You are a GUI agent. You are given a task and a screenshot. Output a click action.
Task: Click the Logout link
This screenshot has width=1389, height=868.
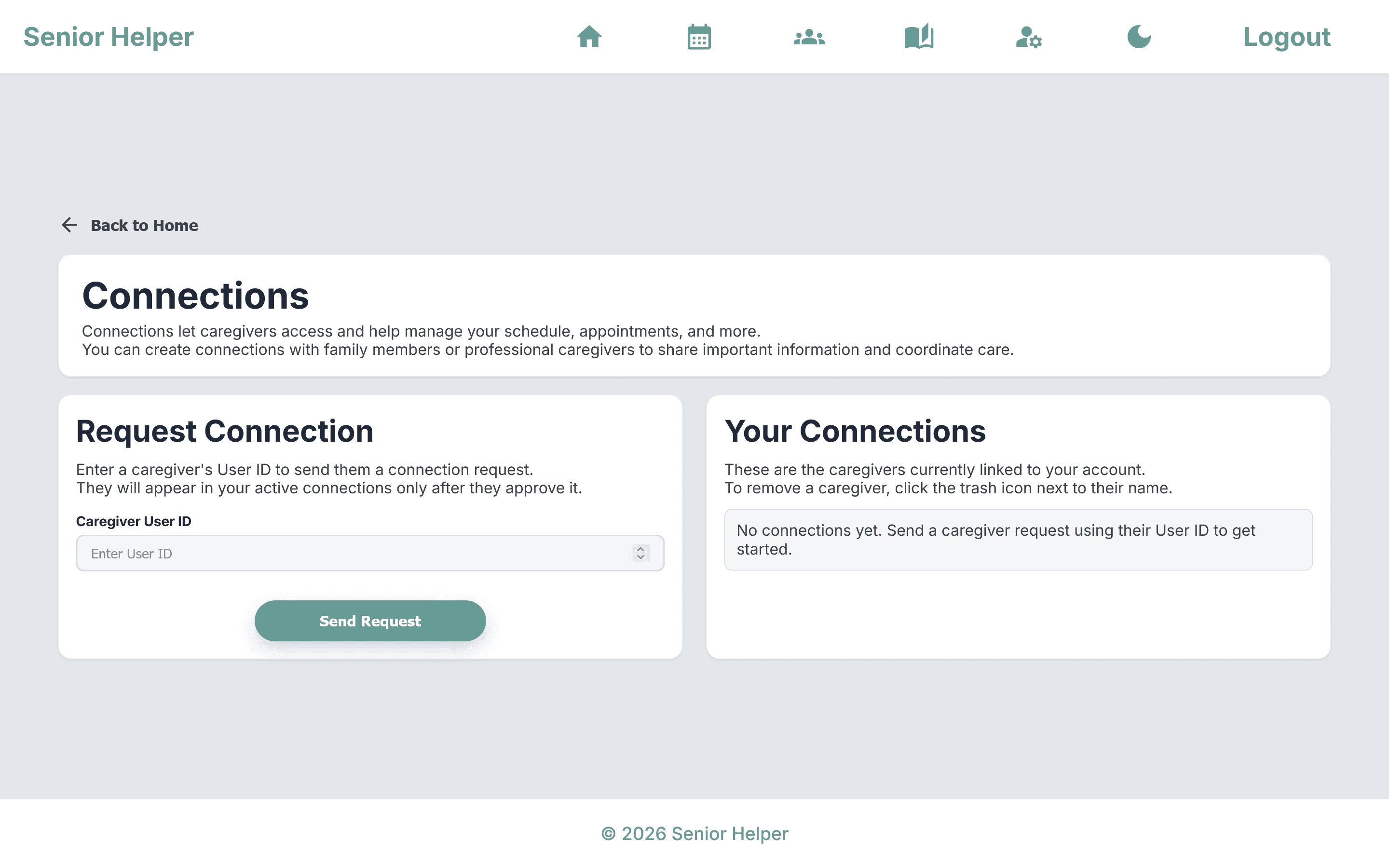(x=1286, y=37)
